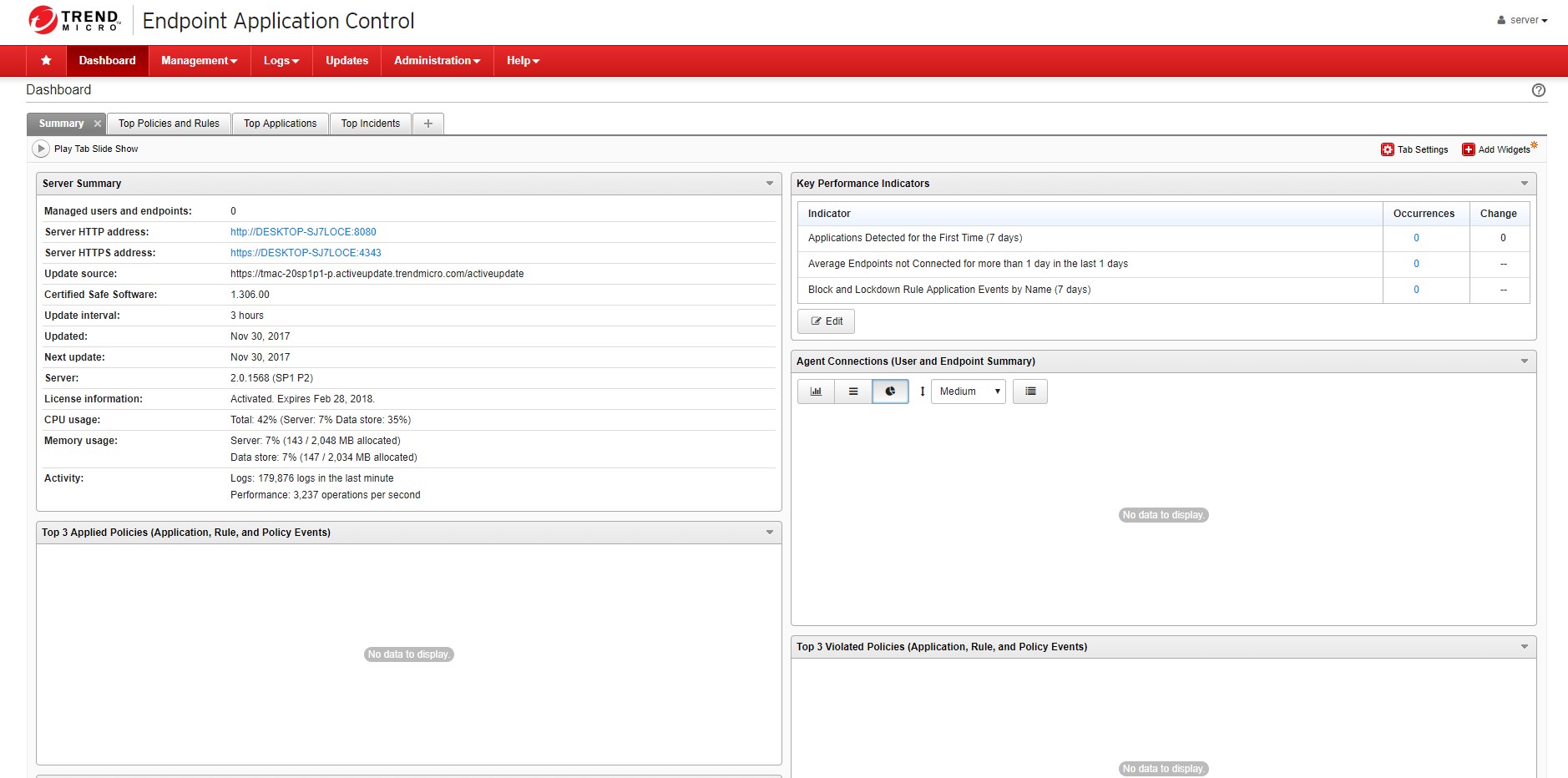Click the Add Widgets icon
The width and height of the screenshot is (1568, 778).
click(1467, 149)
